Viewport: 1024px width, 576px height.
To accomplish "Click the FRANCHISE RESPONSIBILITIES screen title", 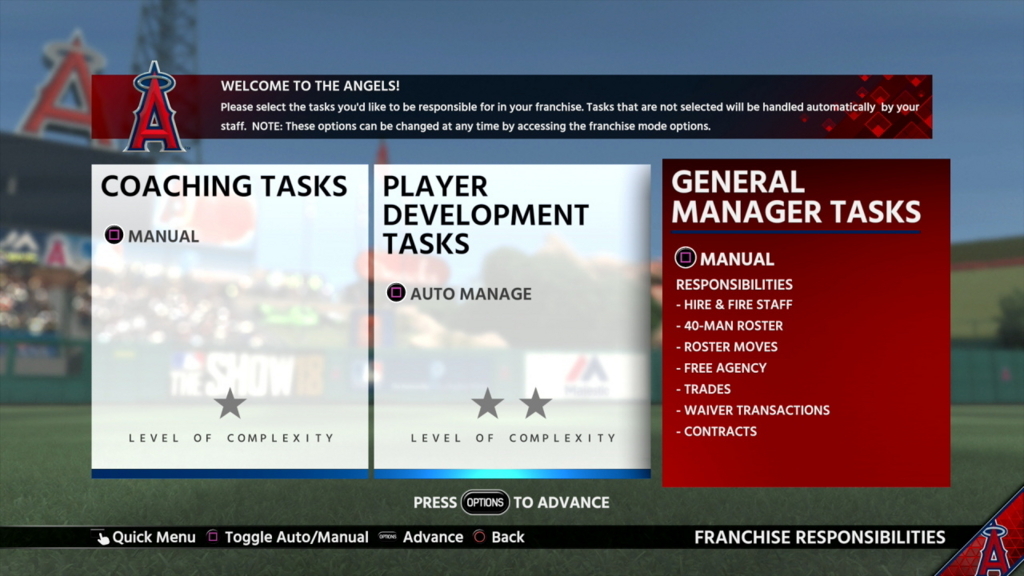I will 820,537.
